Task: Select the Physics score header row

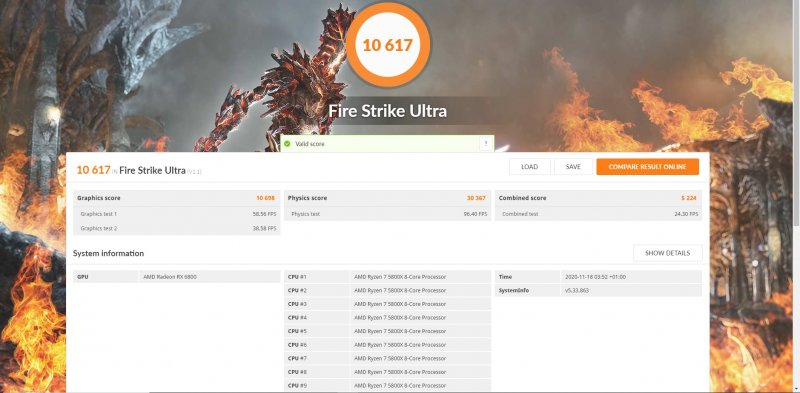Action: (x=387, y=198)
